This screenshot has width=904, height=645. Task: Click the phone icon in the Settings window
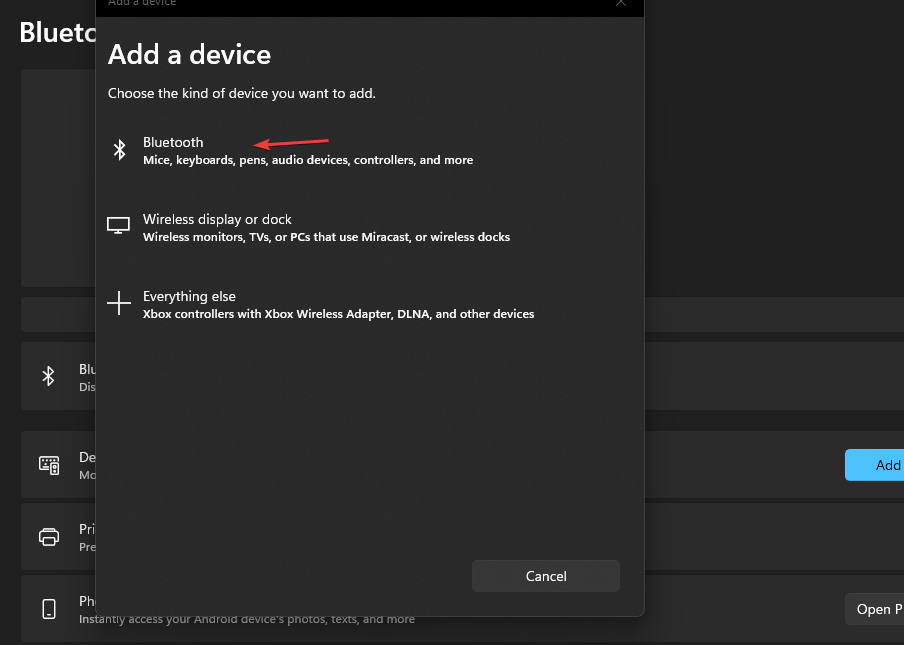pyautogui.click(x=49, y=609)
